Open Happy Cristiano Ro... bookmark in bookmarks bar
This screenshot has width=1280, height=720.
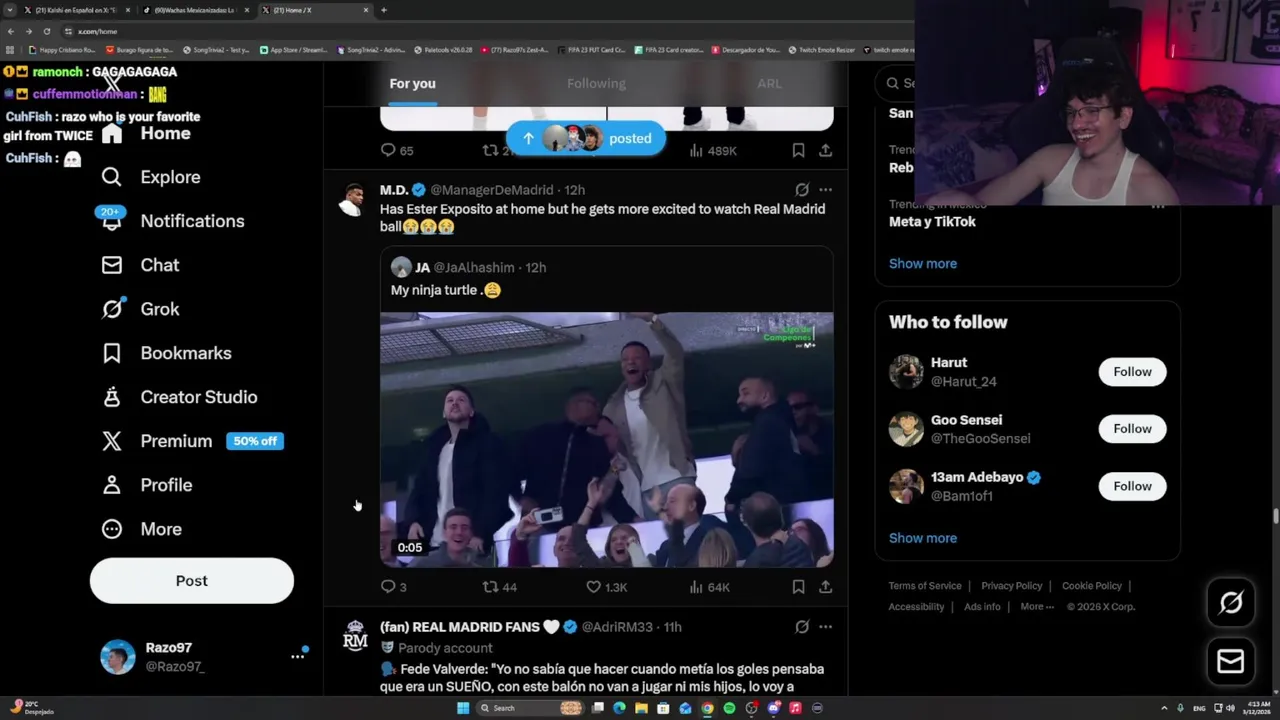tap(62, 49)
